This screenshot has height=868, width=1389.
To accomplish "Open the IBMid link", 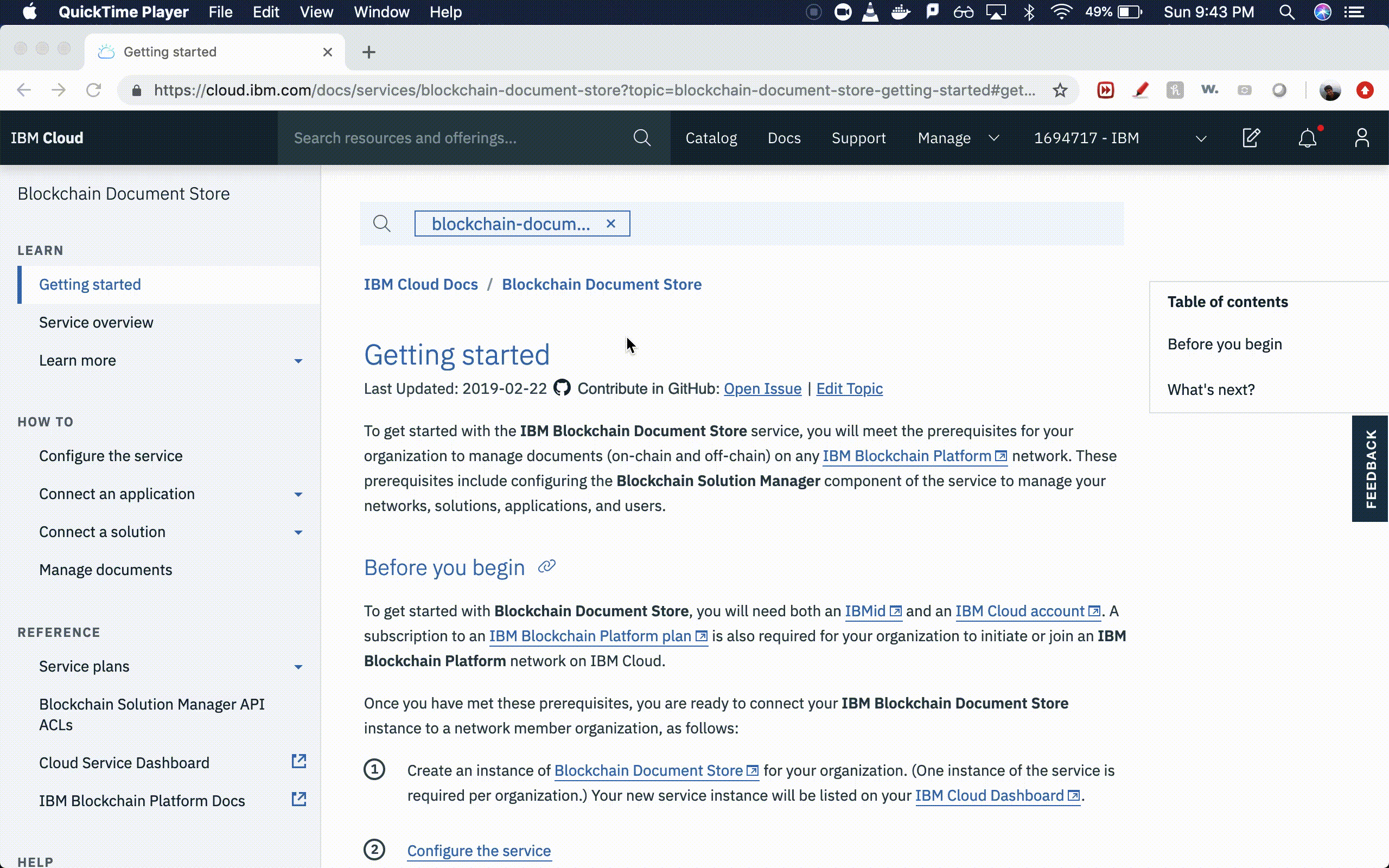I will 873,611.
